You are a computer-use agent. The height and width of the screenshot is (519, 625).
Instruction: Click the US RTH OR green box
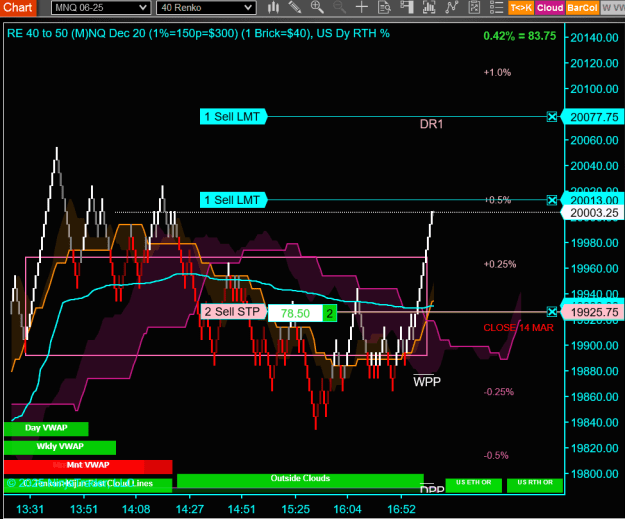point(535,485)
